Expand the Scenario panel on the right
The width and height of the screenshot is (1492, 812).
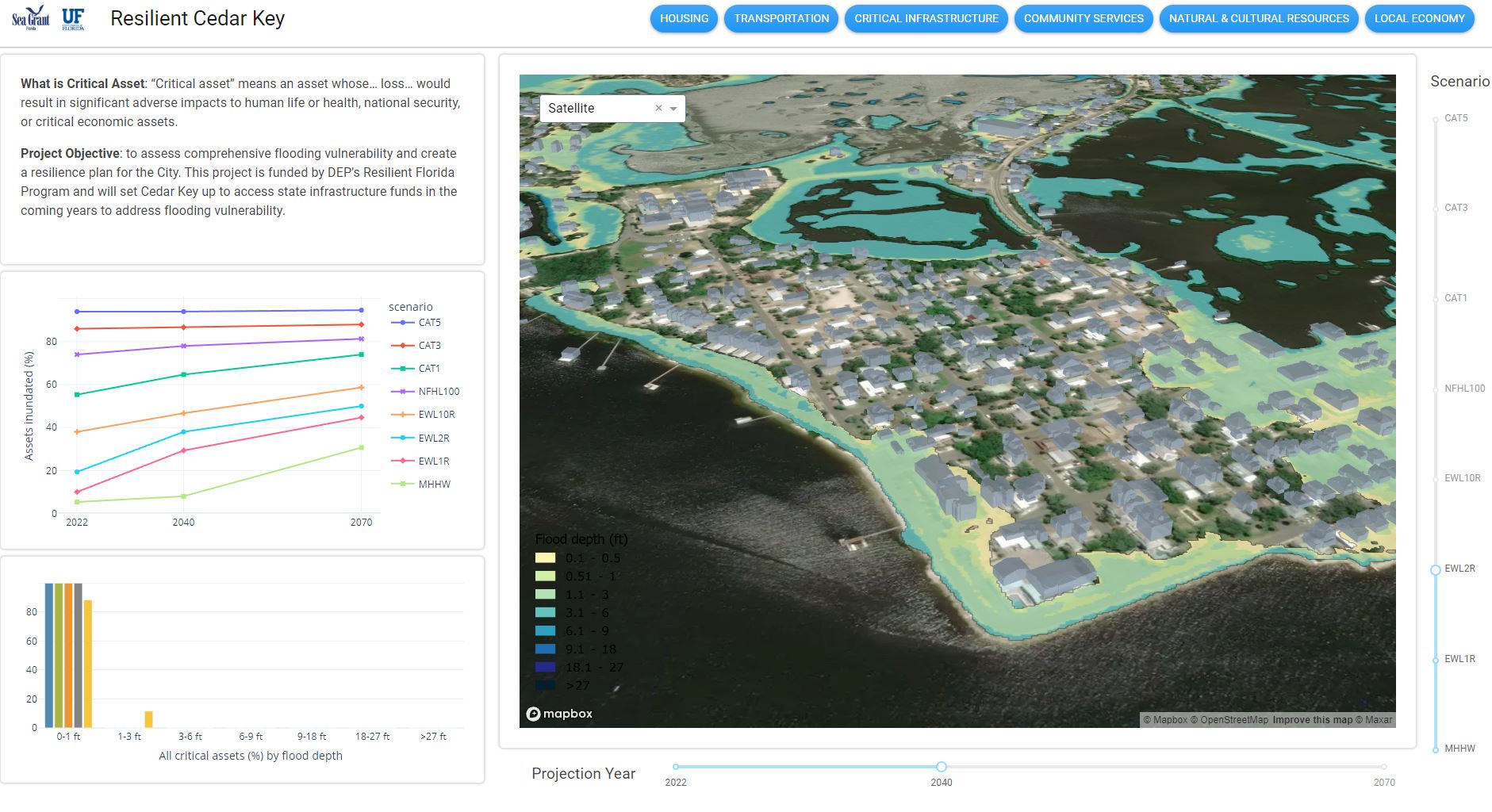[x=1459, y=82]
